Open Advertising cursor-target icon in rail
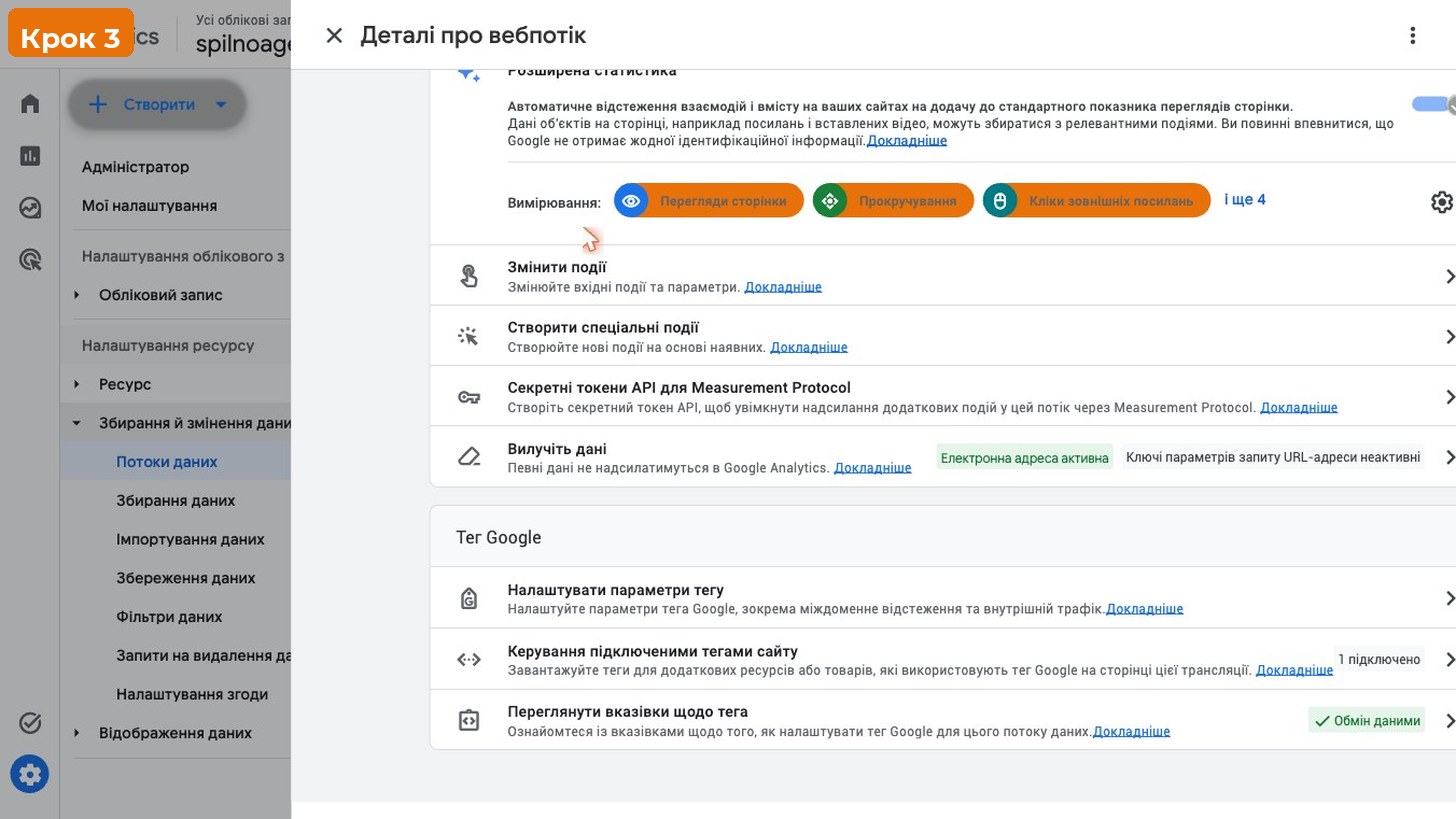The height and width of the screenshot is (819, 1456). (x=30, y=260)
